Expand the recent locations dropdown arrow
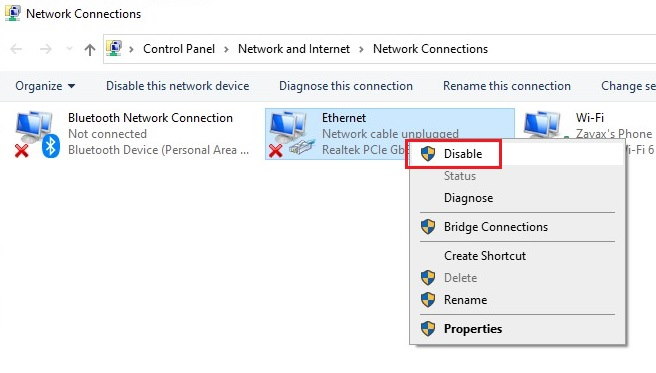Screen dimensions: 656x373 tap(69, 49)
